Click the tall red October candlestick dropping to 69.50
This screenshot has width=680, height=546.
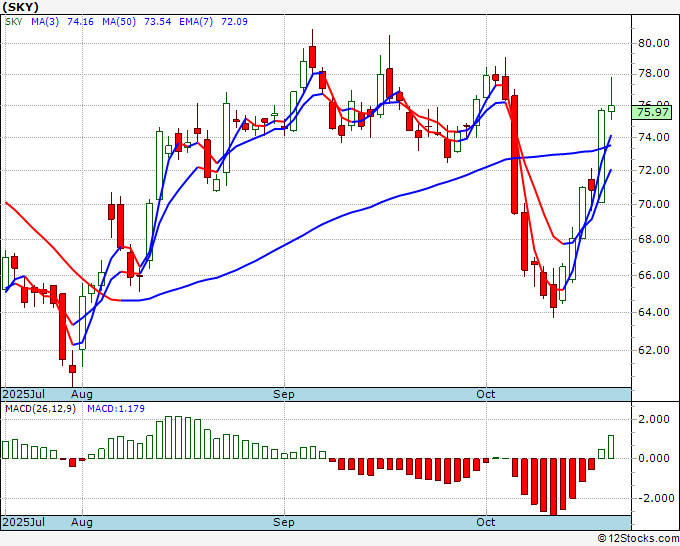point(514,155)
